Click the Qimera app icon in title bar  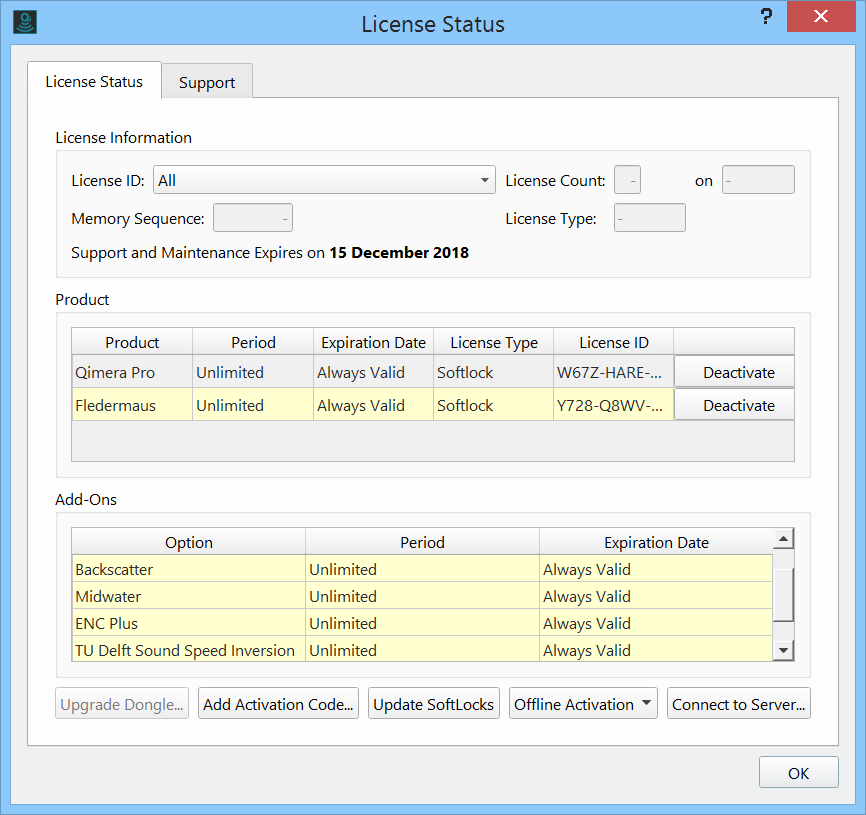[x=25, y=23]
